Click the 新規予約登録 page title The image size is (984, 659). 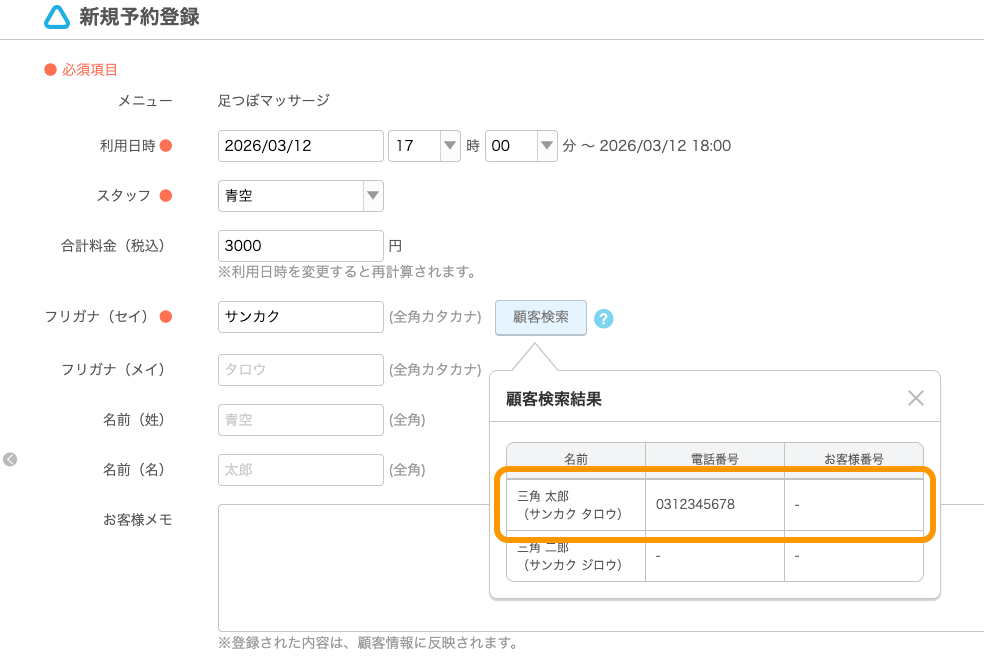137,16
